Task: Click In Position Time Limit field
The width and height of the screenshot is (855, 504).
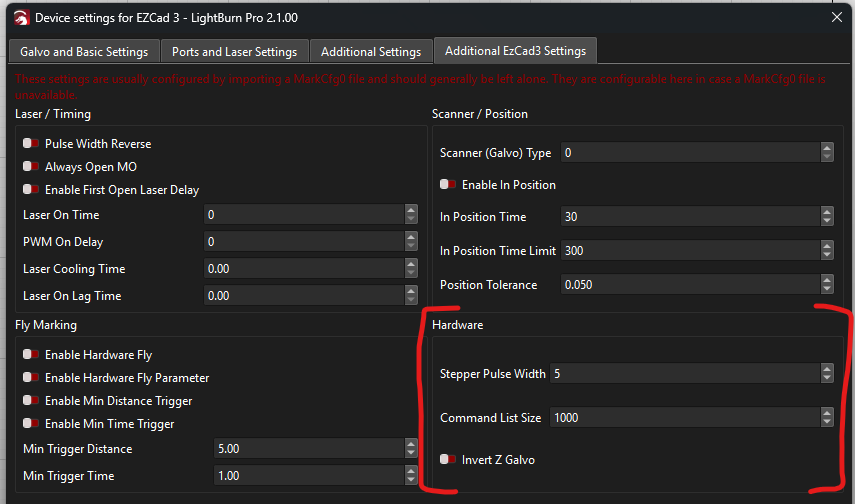Action: coord(690,250)
